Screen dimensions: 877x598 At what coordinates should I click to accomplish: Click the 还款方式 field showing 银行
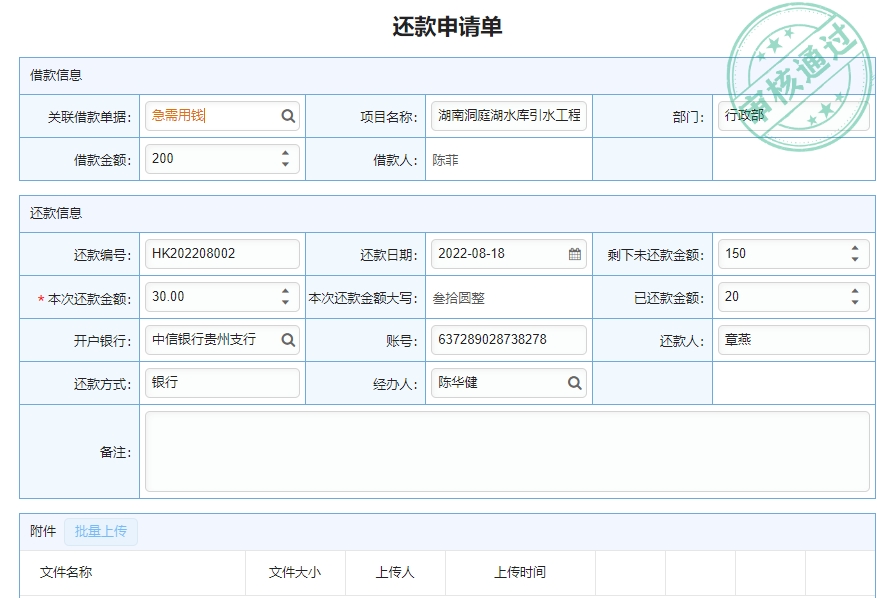click(222, 383)
